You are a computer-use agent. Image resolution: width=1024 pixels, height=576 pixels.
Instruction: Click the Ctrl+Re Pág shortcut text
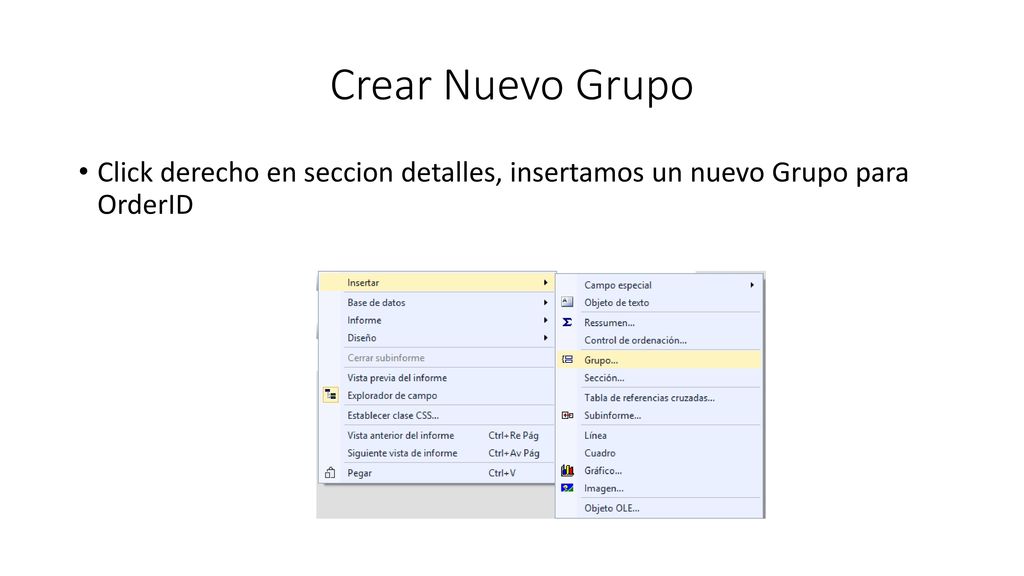point(513,435)
